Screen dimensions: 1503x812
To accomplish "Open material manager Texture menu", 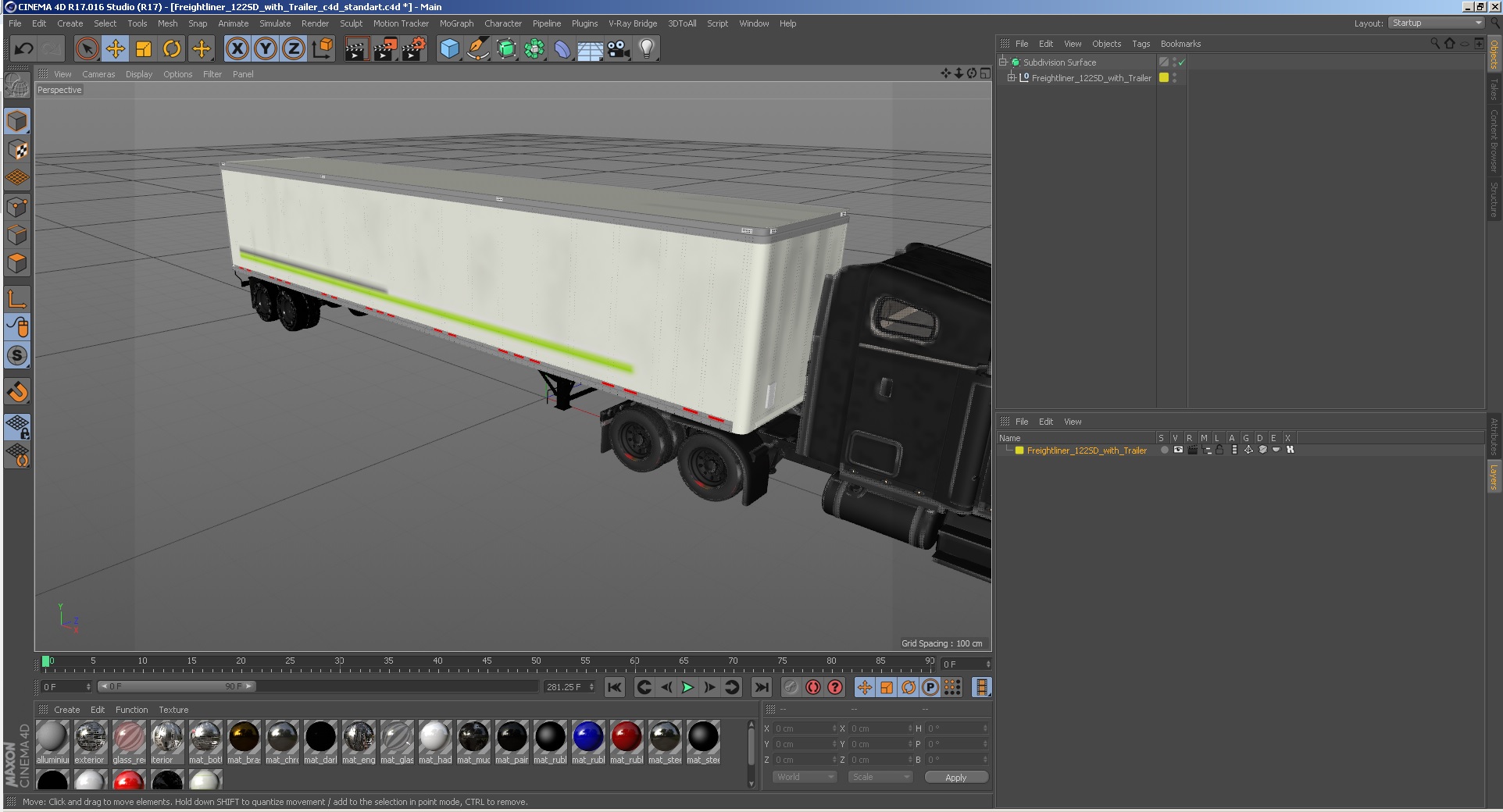I will (173, 710).
